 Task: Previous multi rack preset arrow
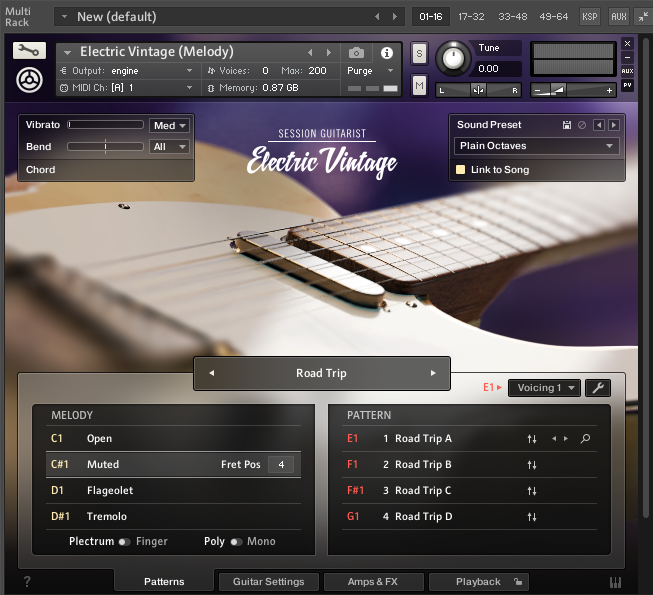tap(377, 17)
